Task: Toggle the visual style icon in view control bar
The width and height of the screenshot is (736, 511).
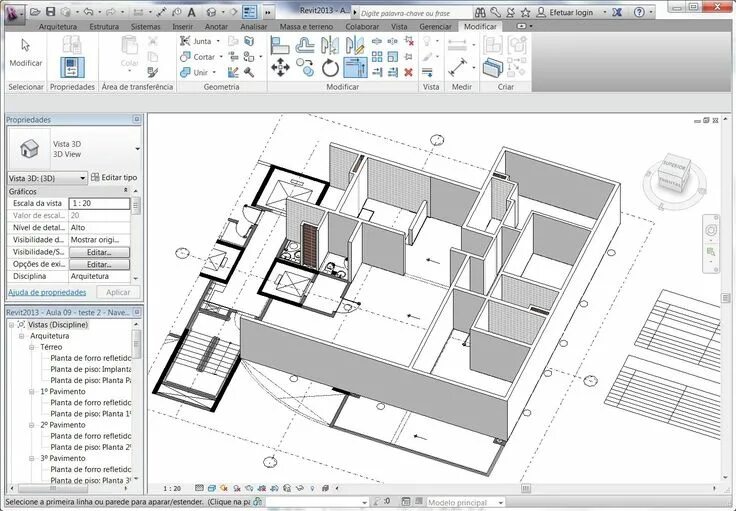Action: tap(212, 488)
